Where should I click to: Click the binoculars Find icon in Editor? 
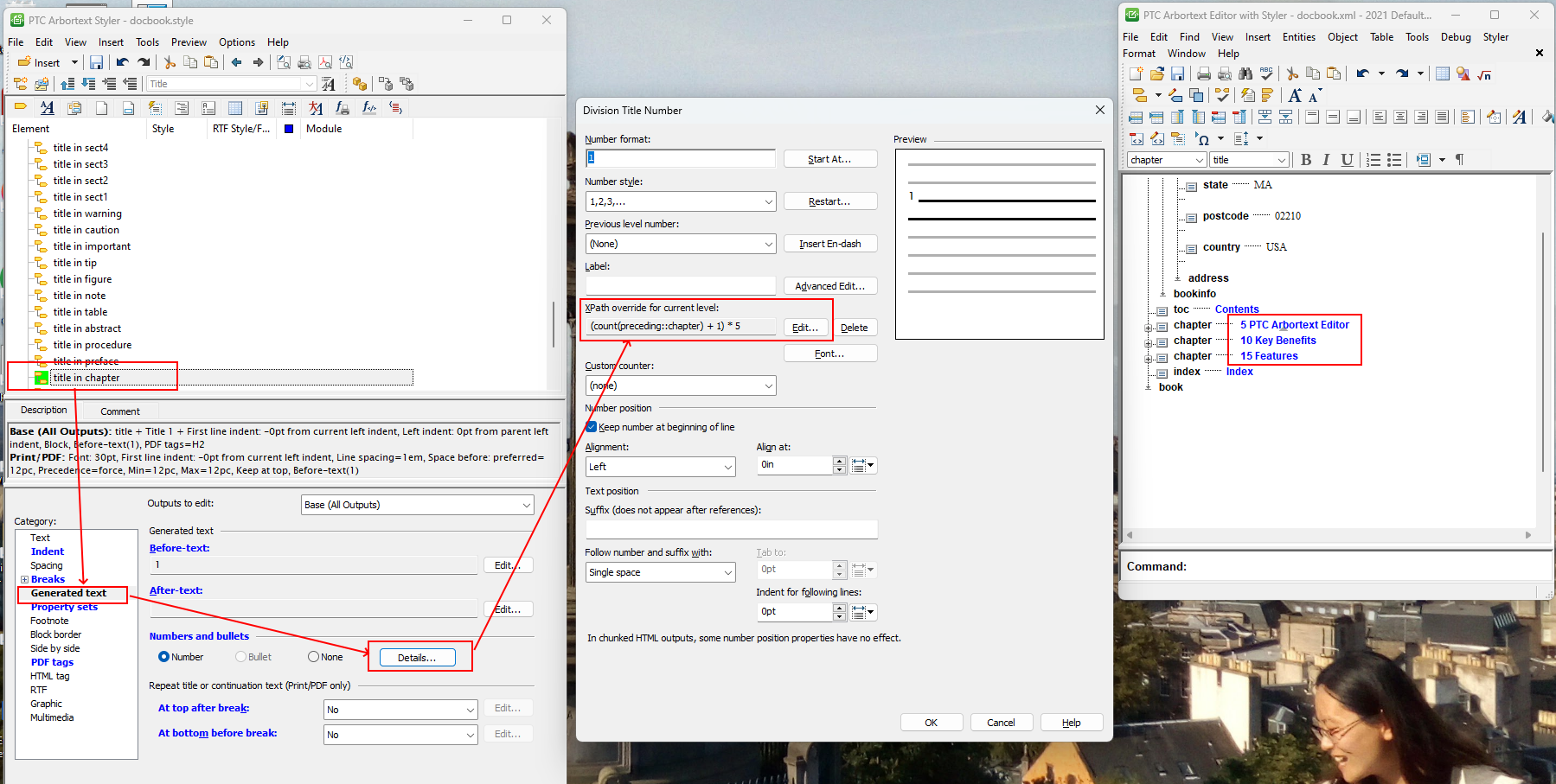[1245, 73]
